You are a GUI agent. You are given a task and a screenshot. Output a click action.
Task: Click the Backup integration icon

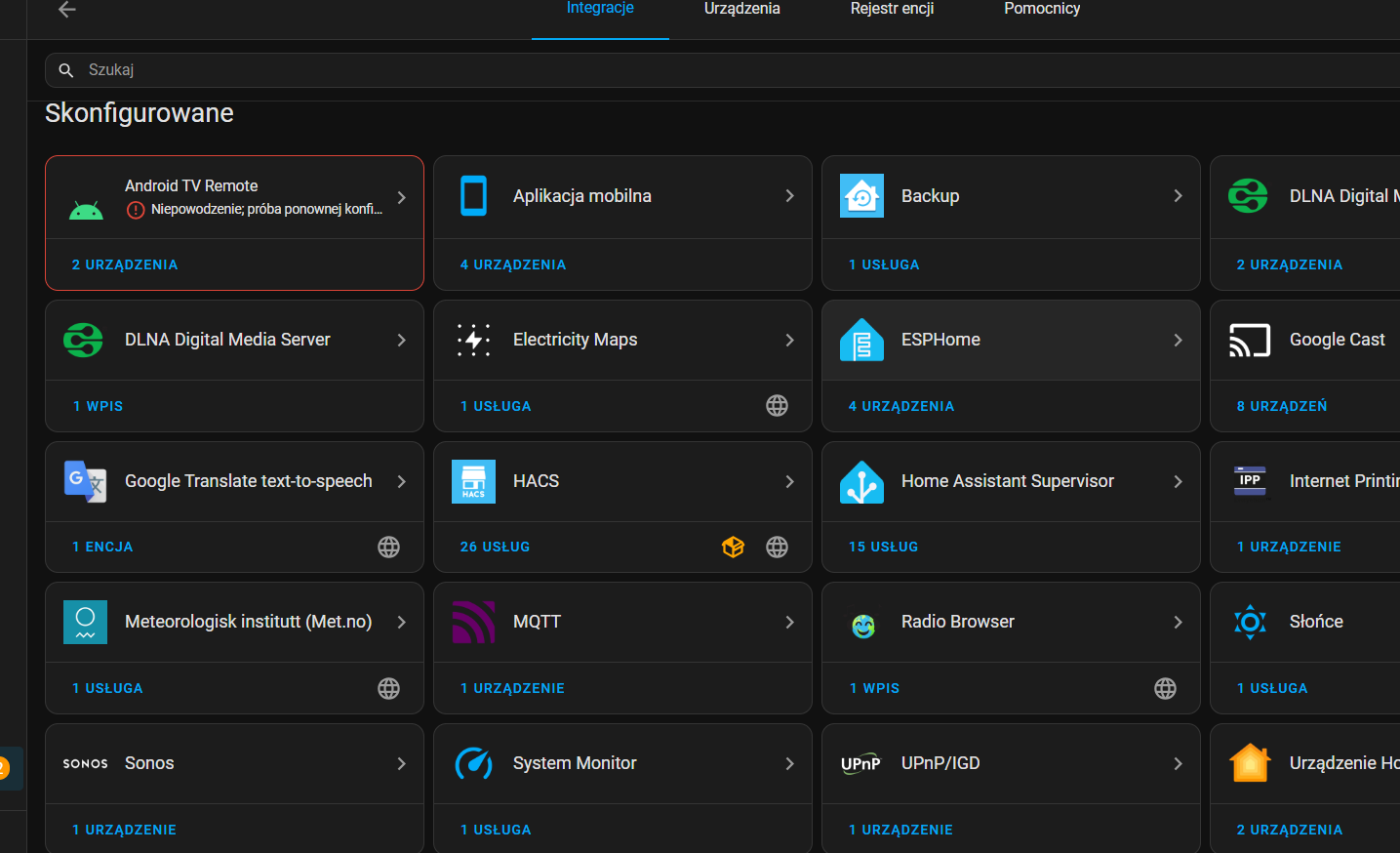(x=861, y=196)
